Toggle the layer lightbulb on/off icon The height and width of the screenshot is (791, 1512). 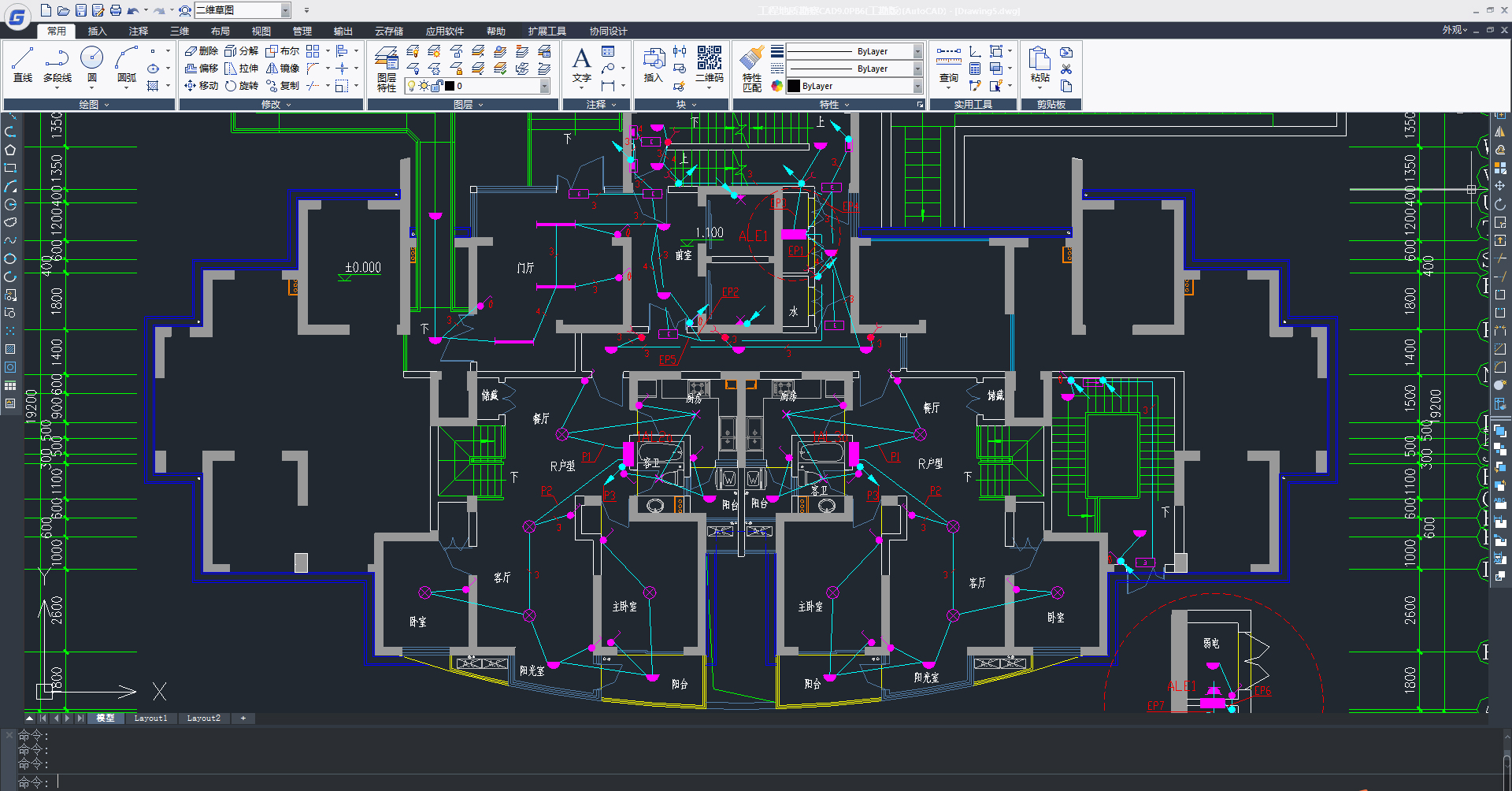(x=411, y=86)
